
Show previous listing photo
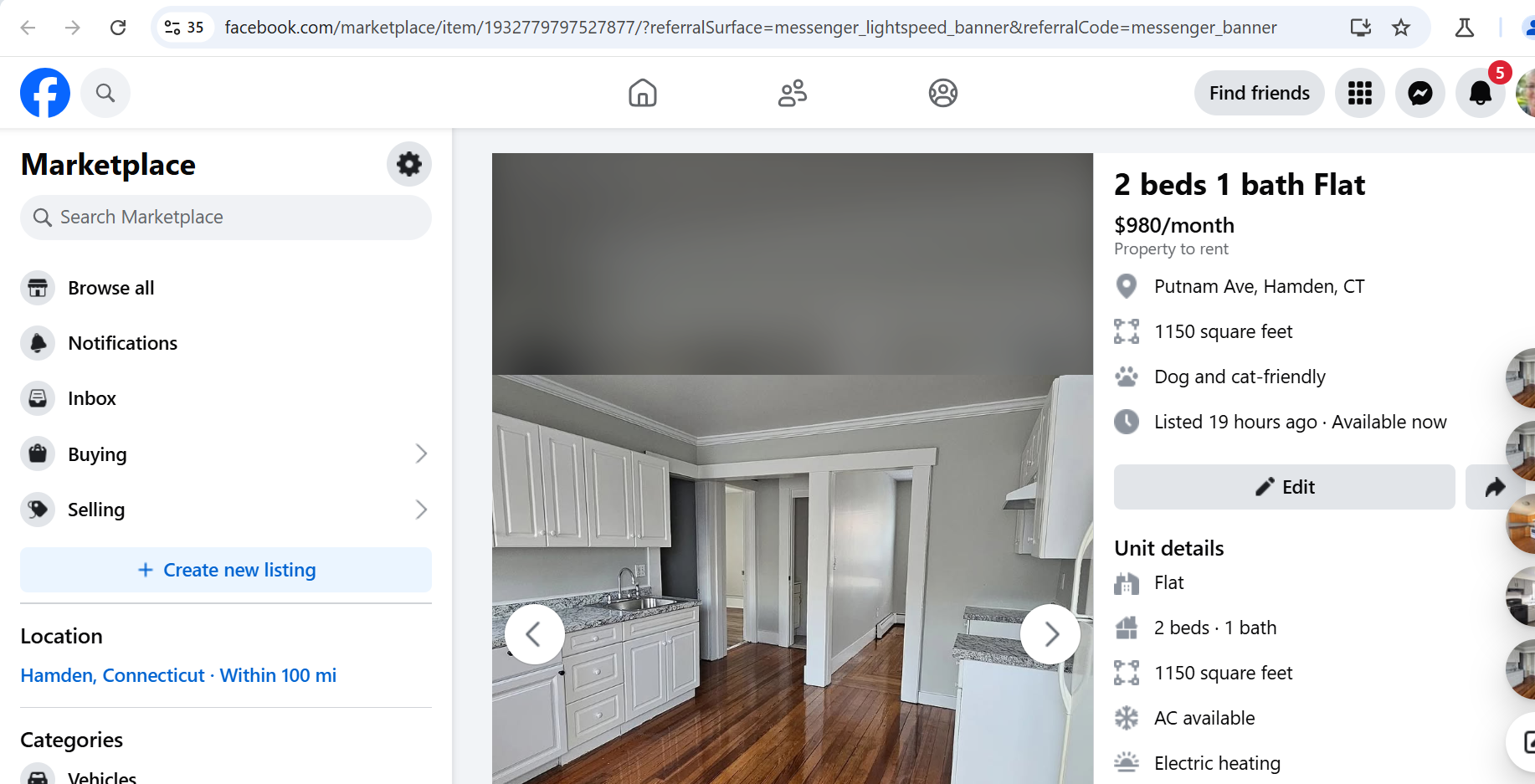(x=534, y=634)
